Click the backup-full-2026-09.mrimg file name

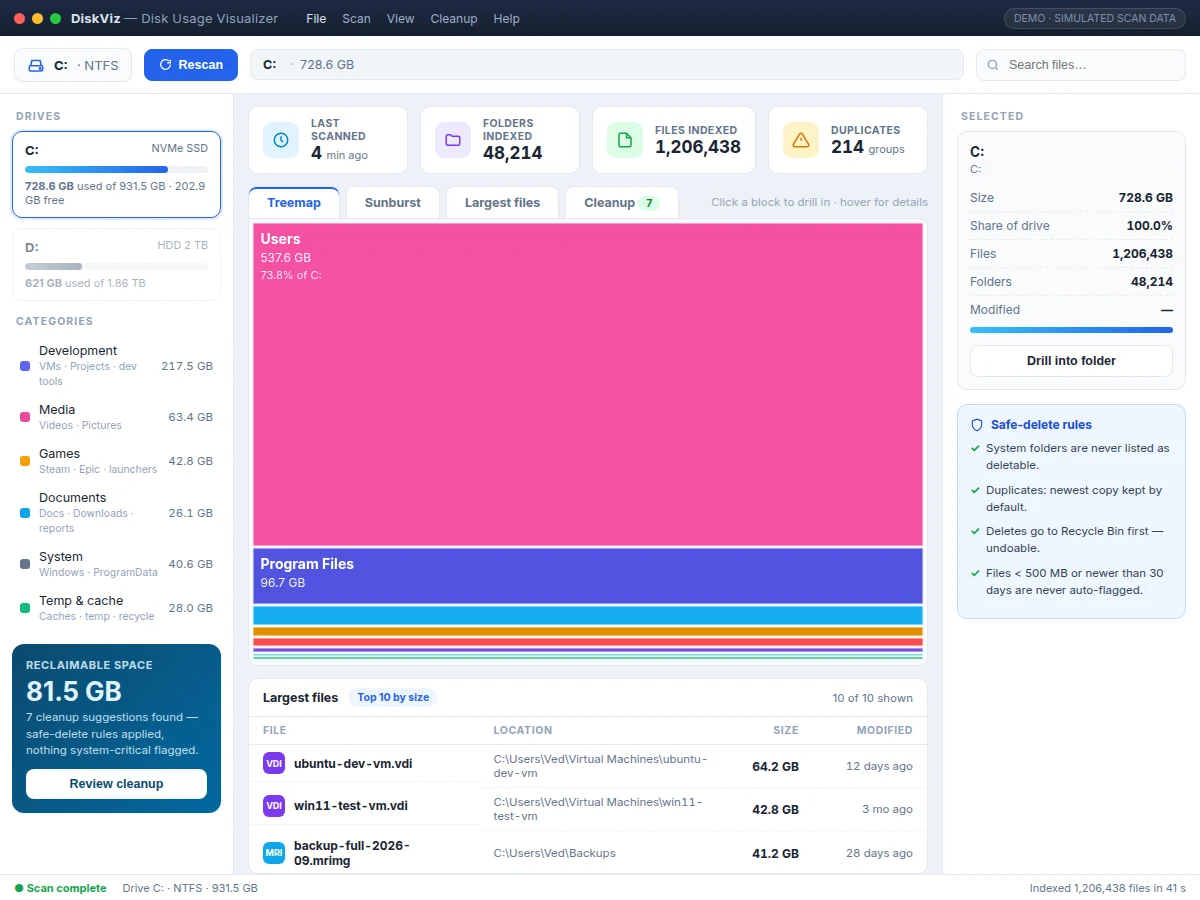[x=352, y=853]
